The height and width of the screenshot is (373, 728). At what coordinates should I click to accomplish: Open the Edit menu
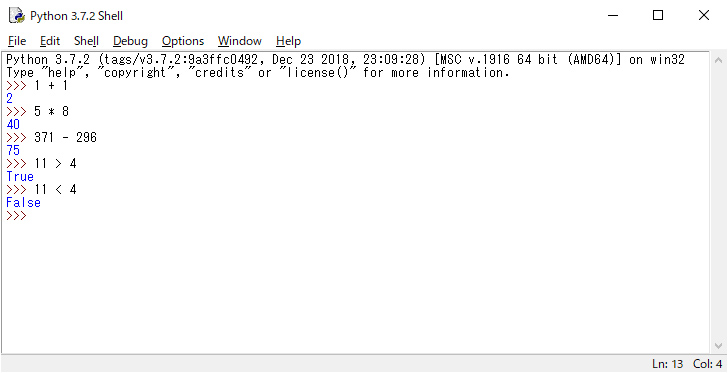50,41
